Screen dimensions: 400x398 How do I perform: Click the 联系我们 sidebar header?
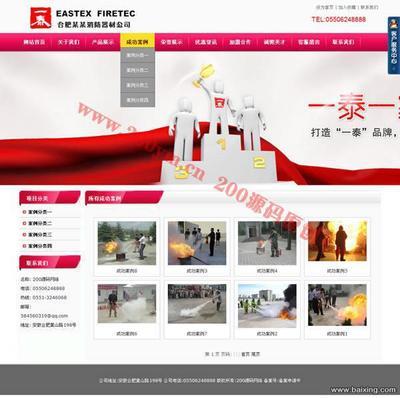[x=50, y=262]
